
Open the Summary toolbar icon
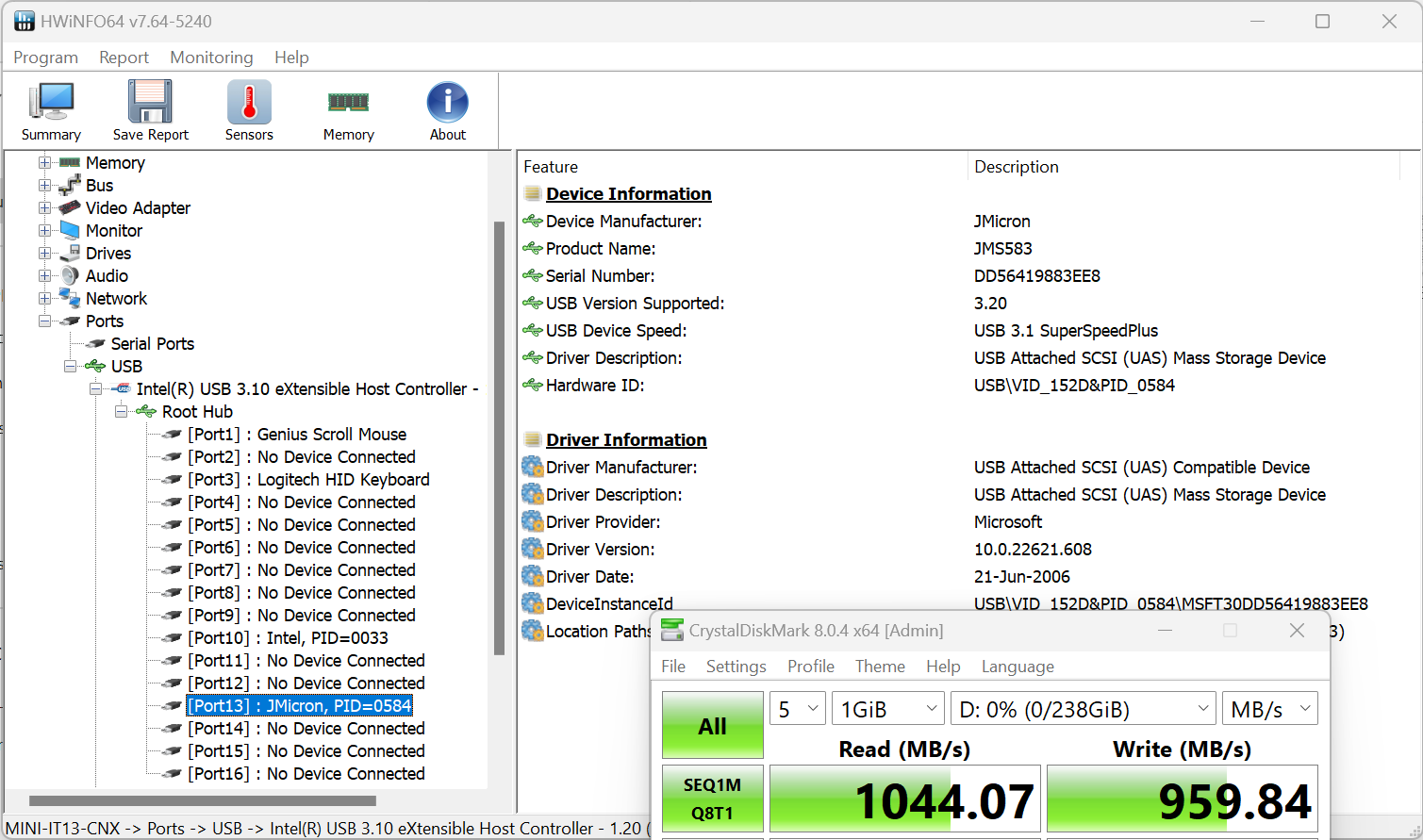(x=51, y=102)
